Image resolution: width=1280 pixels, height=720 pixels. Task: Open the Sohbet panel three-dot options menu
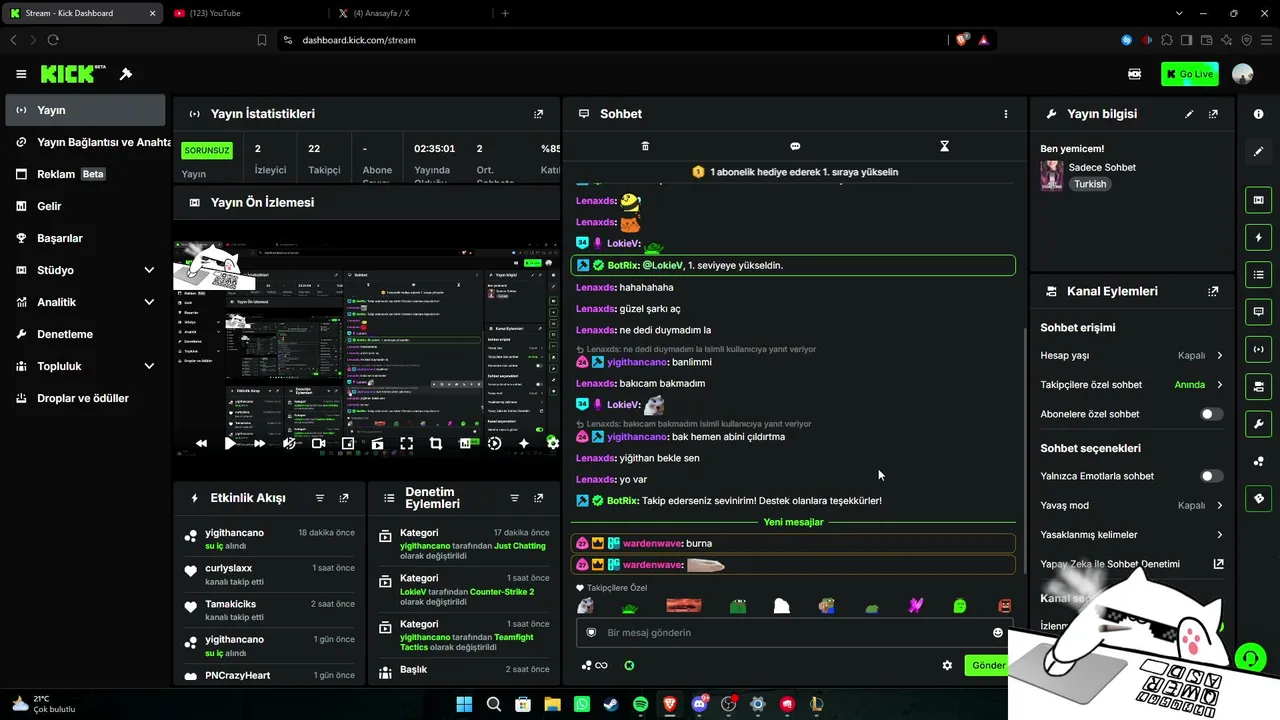[1006, 114]
